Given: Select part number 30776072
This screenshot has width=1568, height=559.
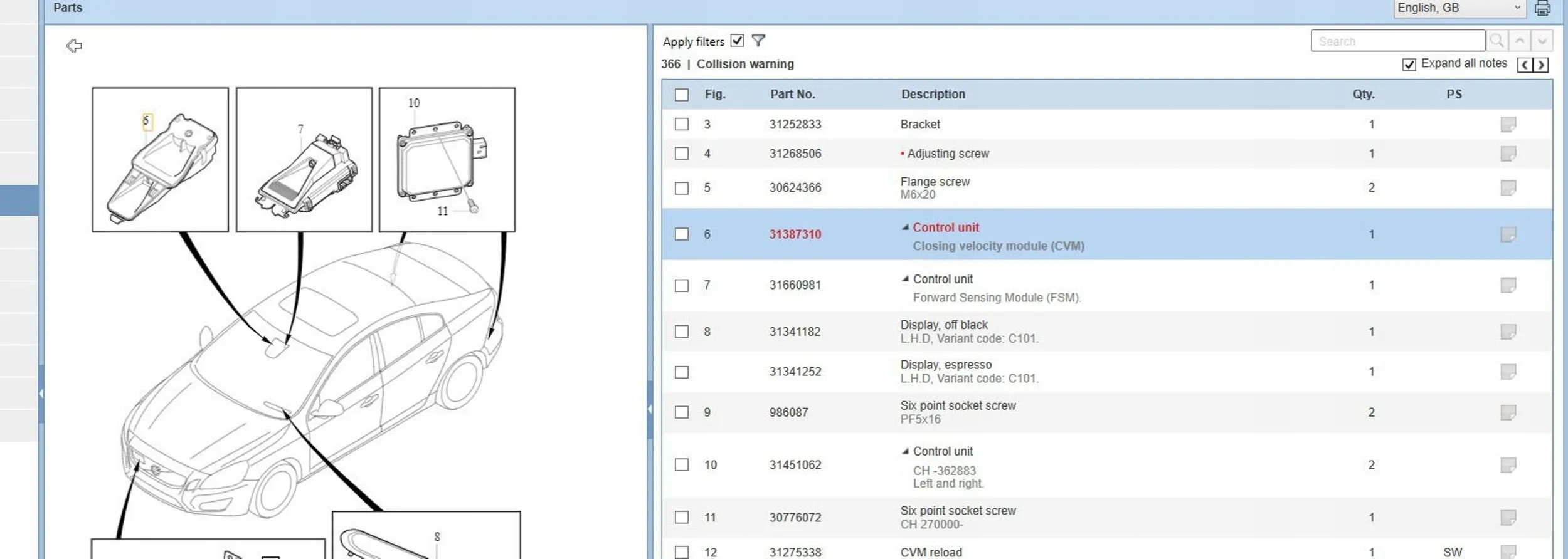Looking at the screenshot, I should [x=795, y=518].
